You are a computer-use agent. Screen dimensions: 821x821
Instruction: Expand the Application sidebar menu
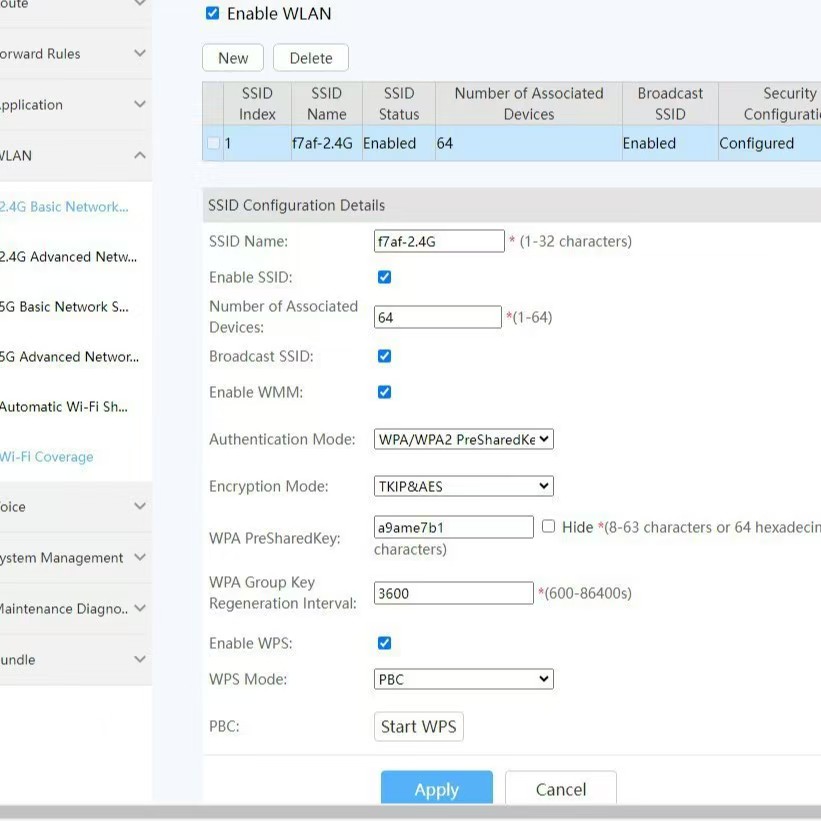point(139,105)
